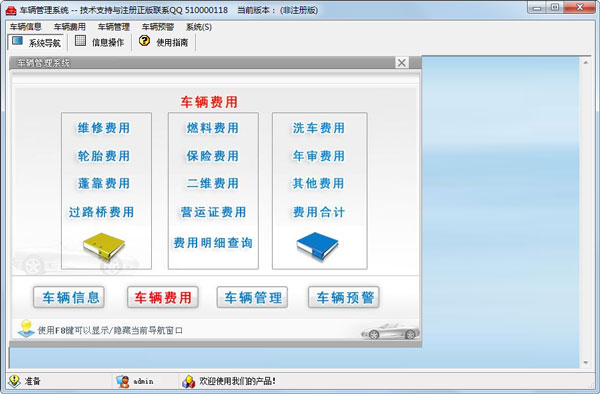Close the 车辆管理系统 navigation panel
Image resolution: width=600 pixels, height=394 pixels.
point(402,63)
